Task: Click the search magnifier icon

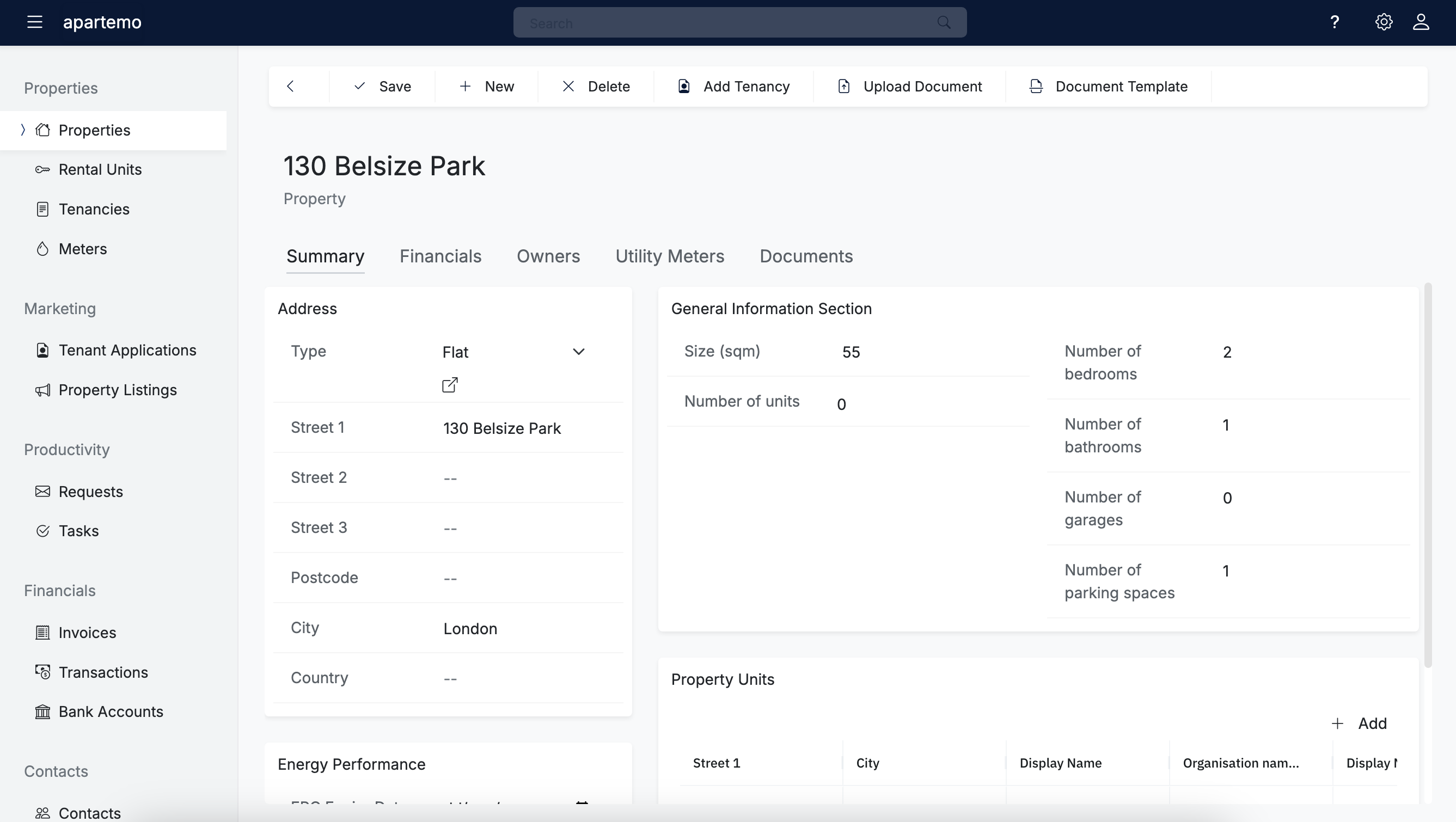Action: click(943, 23)
